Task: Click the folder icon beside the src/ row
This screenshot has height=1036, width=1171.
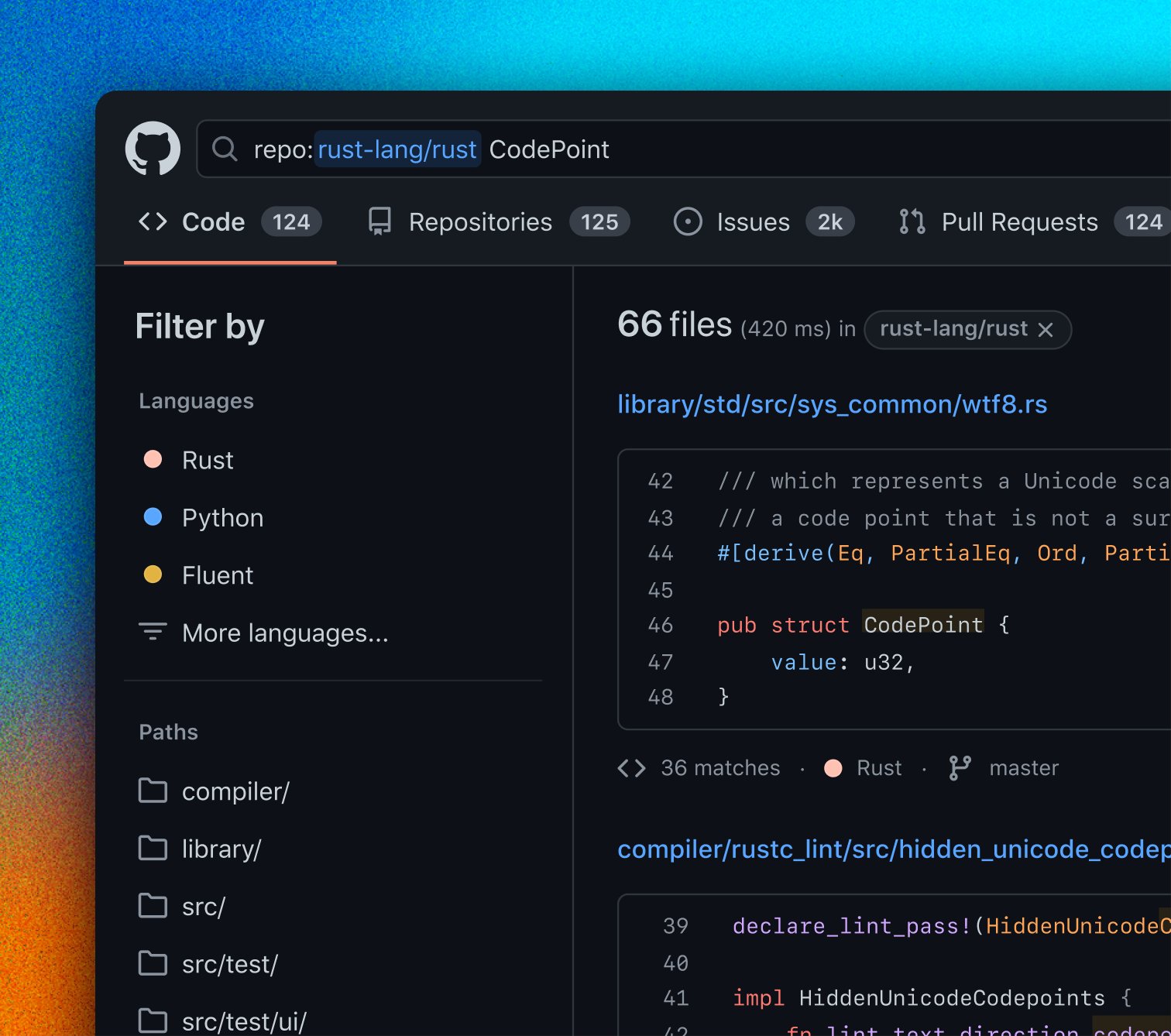Action: [153, 905]
